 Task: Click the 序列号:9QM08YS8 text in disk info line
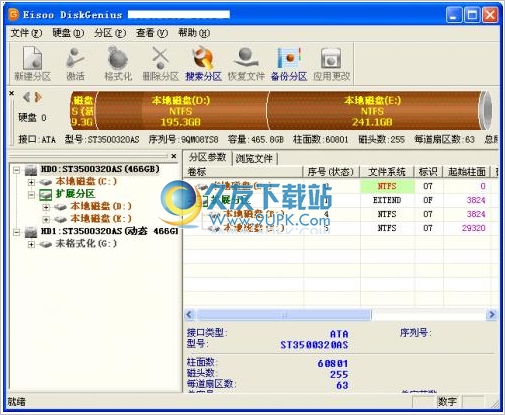(184, 139)
